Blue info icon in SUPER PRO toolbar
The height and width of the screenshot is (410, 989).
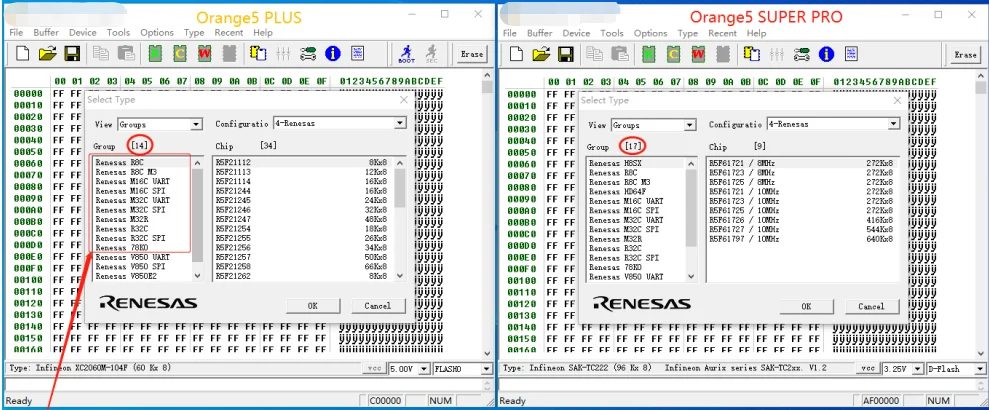(x=826, y=54)
